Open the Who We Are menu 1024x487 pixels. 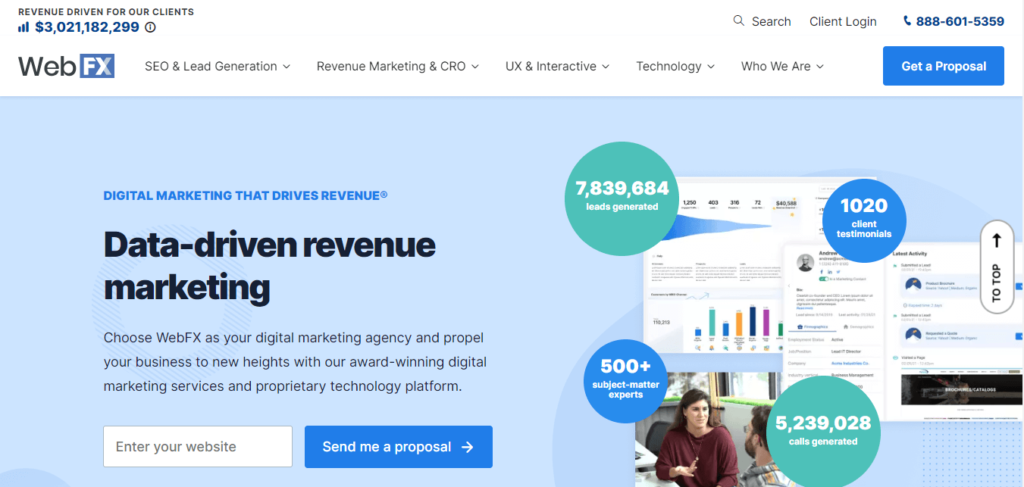point(782,66)
